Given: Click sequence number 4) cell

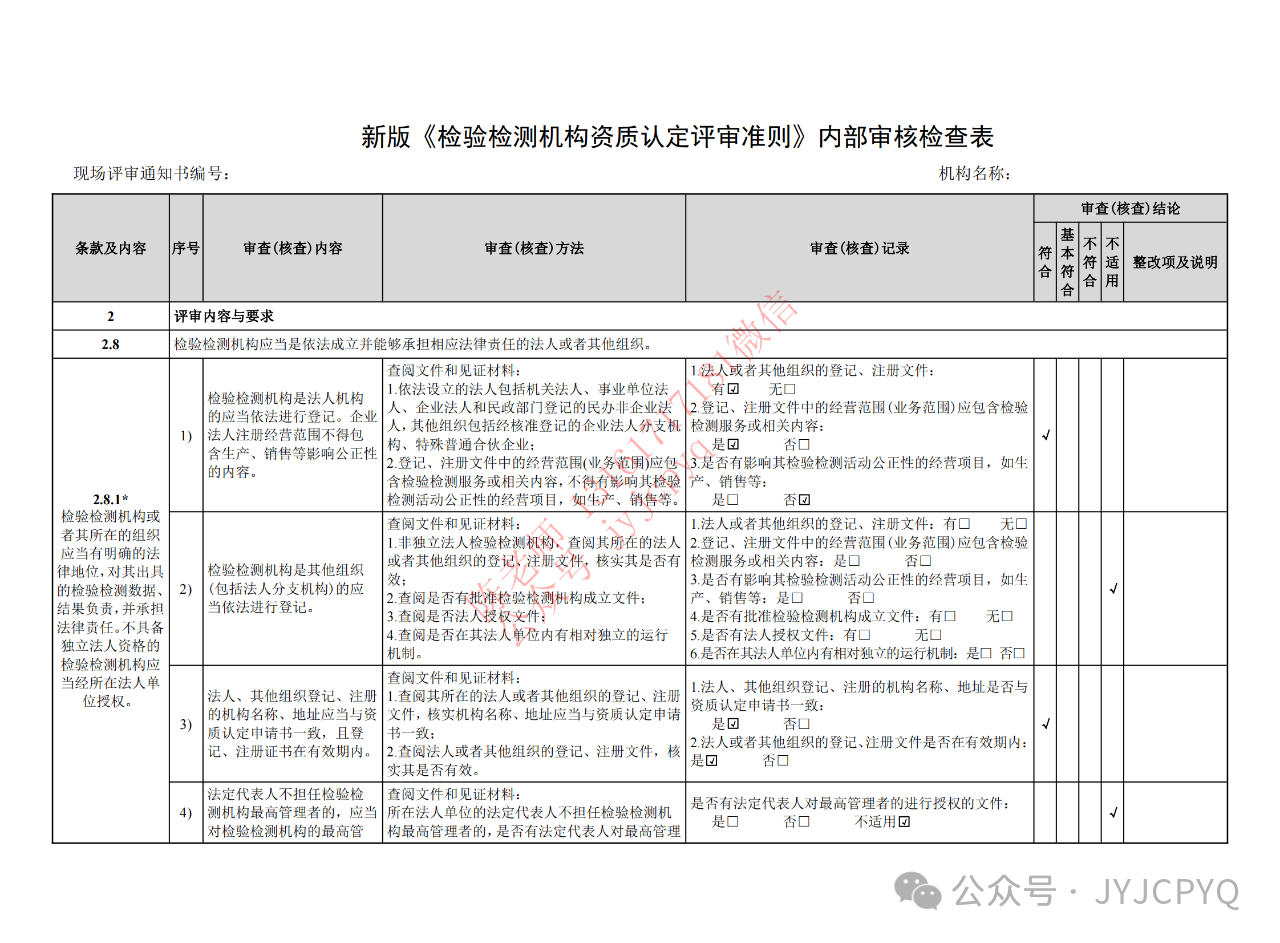Looking at the screenshot, I should coord(186,812).
